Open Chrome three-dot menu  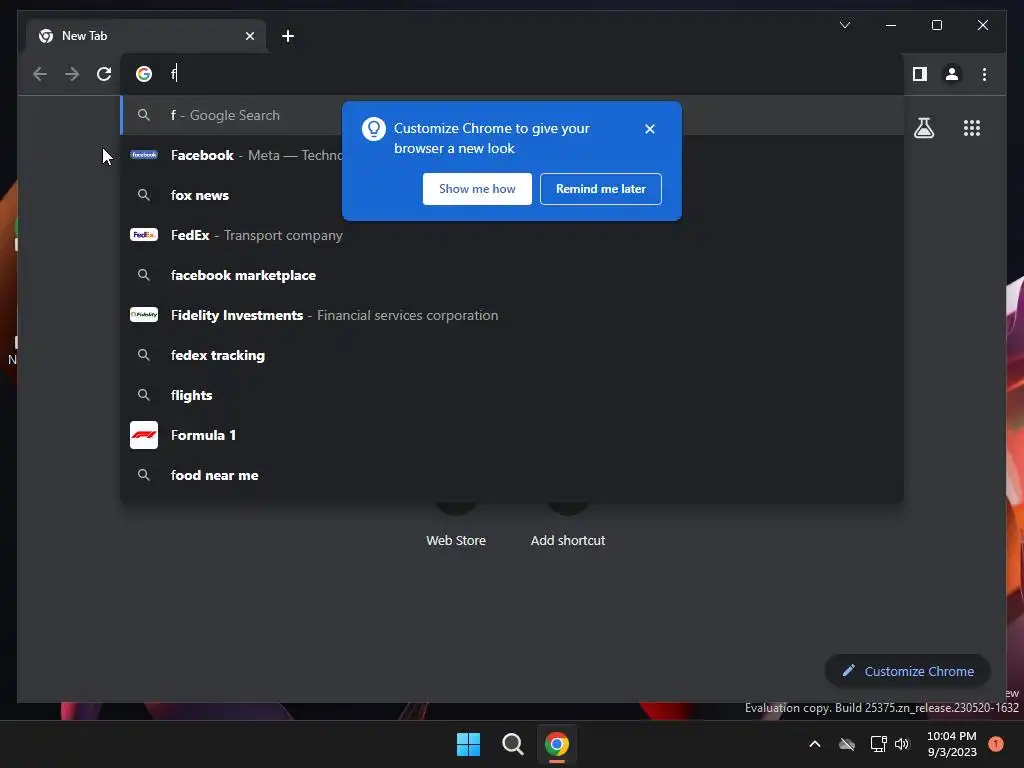click(x=984, y=74)
